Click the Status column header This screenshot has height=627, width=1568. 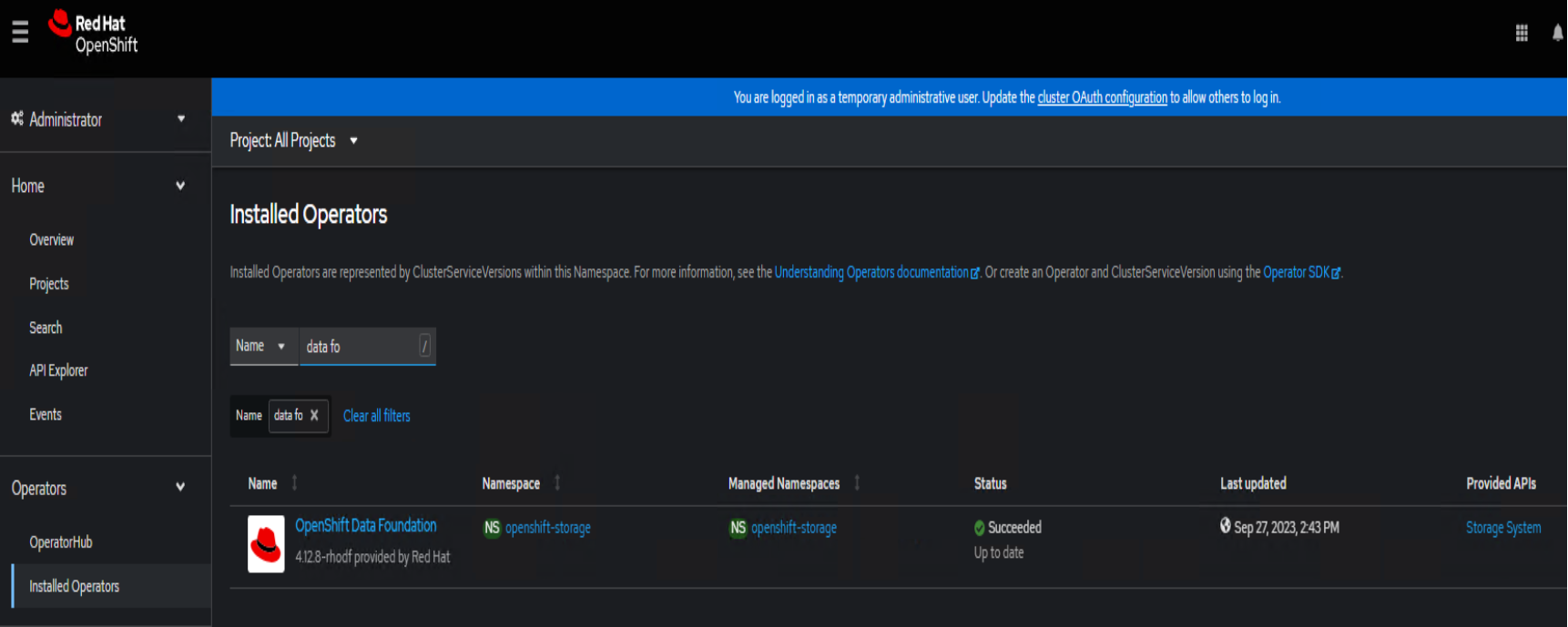point(991,483)
